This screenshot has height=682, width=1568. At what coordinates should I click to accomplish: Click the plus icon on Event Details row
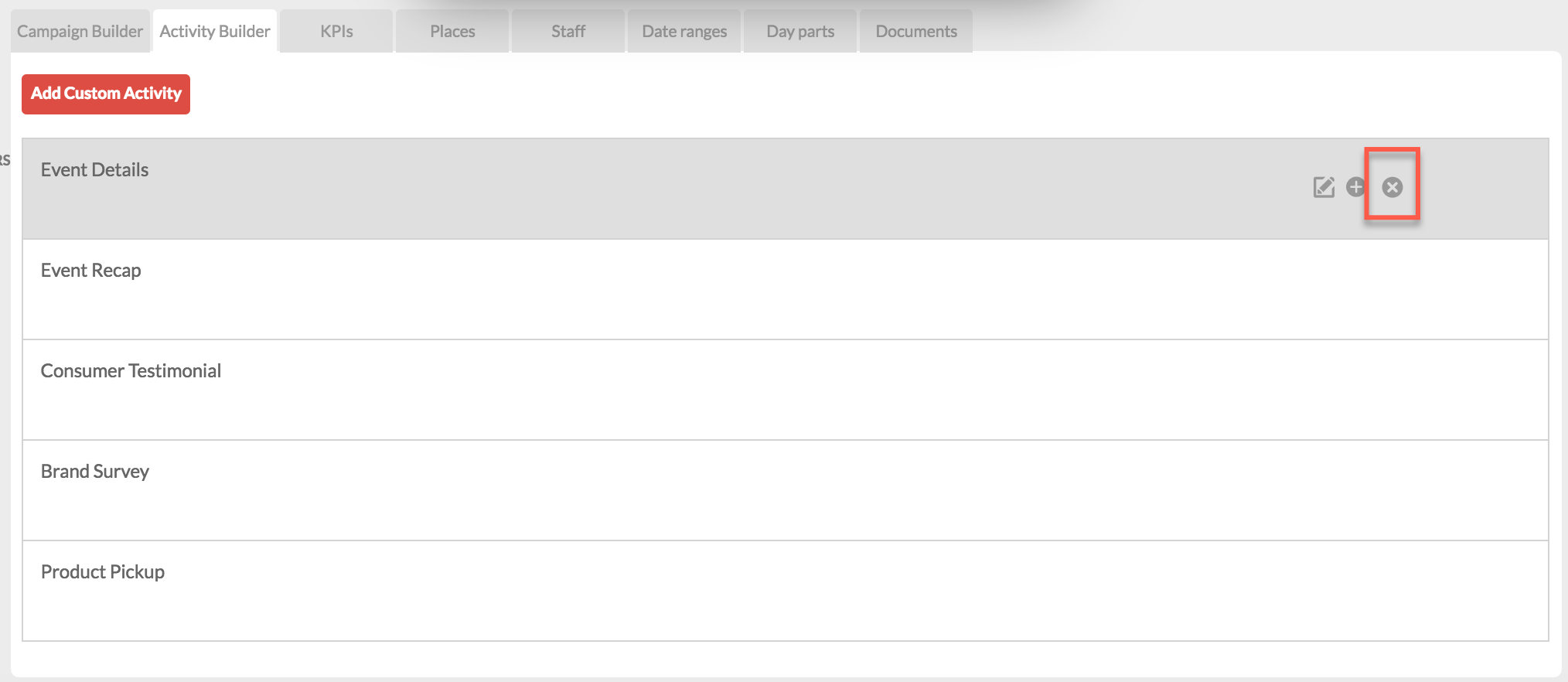pyautogui.click(x=1355, y=187)
